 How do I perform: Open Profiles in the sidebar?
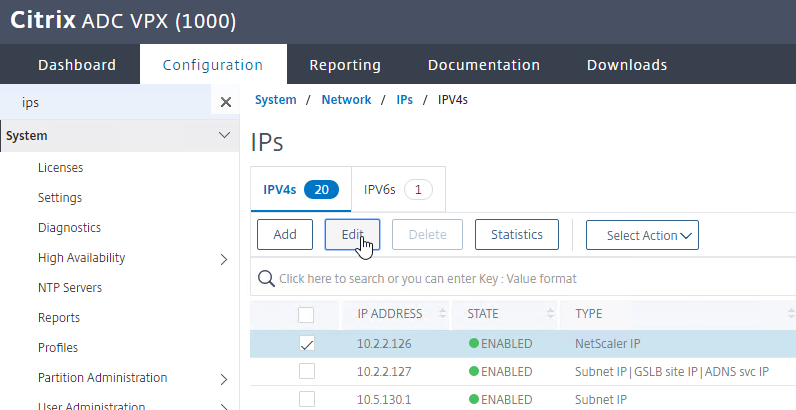[58, 348]
